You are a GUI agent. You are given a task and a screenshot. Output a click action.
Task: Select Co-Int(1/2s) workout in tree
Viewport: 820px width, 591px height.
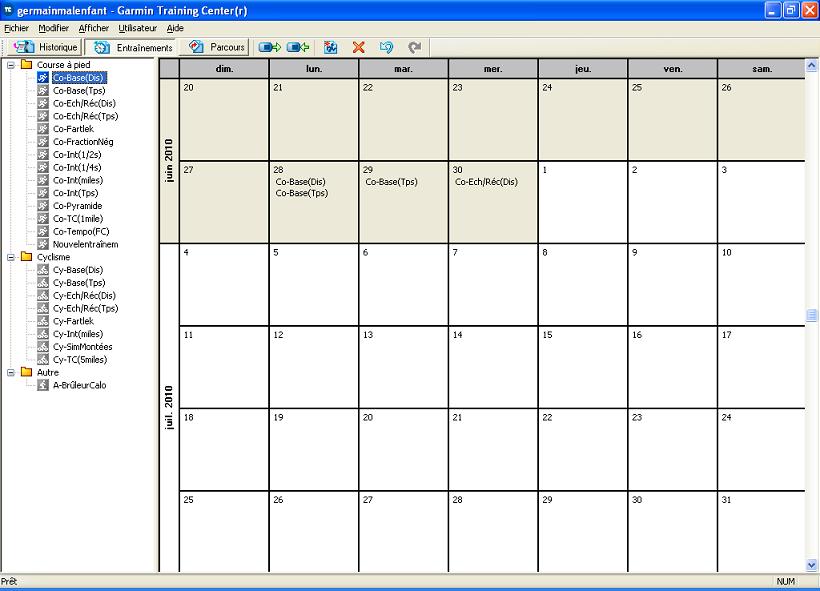(77, 154)
